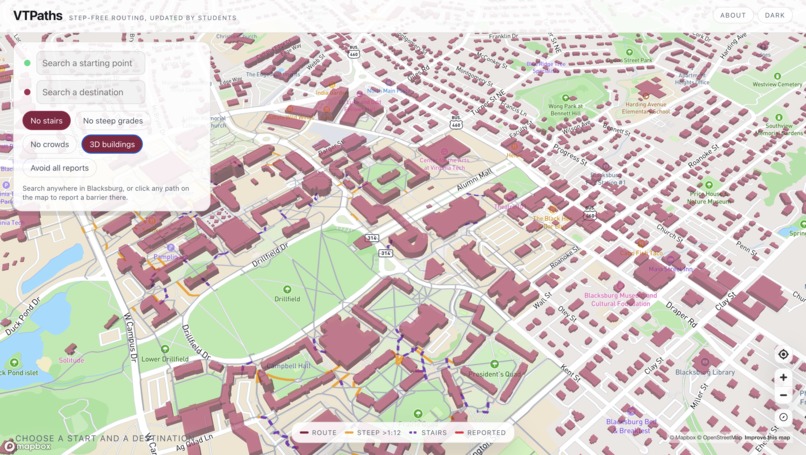
Task: Click the Church St street label
Action: click(x=669, y=233)
